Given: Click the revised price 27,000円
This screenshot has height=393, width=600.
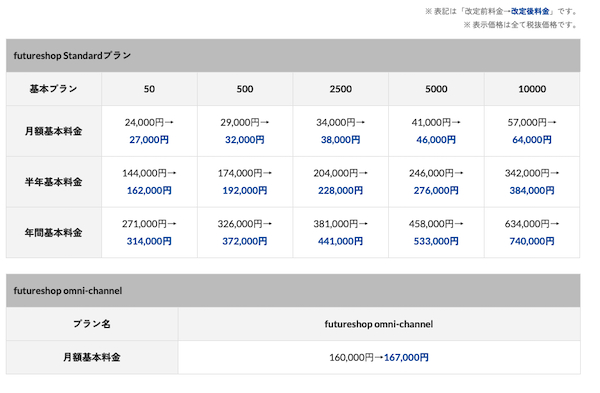Looking at the screenshot, I should coord(149,140).
